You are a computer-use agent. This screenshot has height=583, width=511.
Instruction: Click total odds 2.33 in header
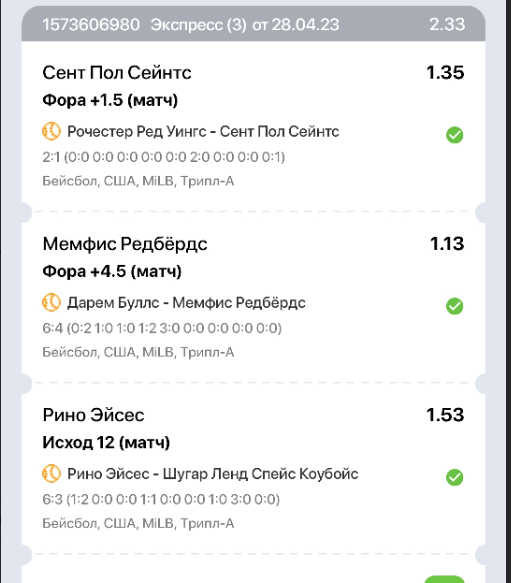click(447, 25)
